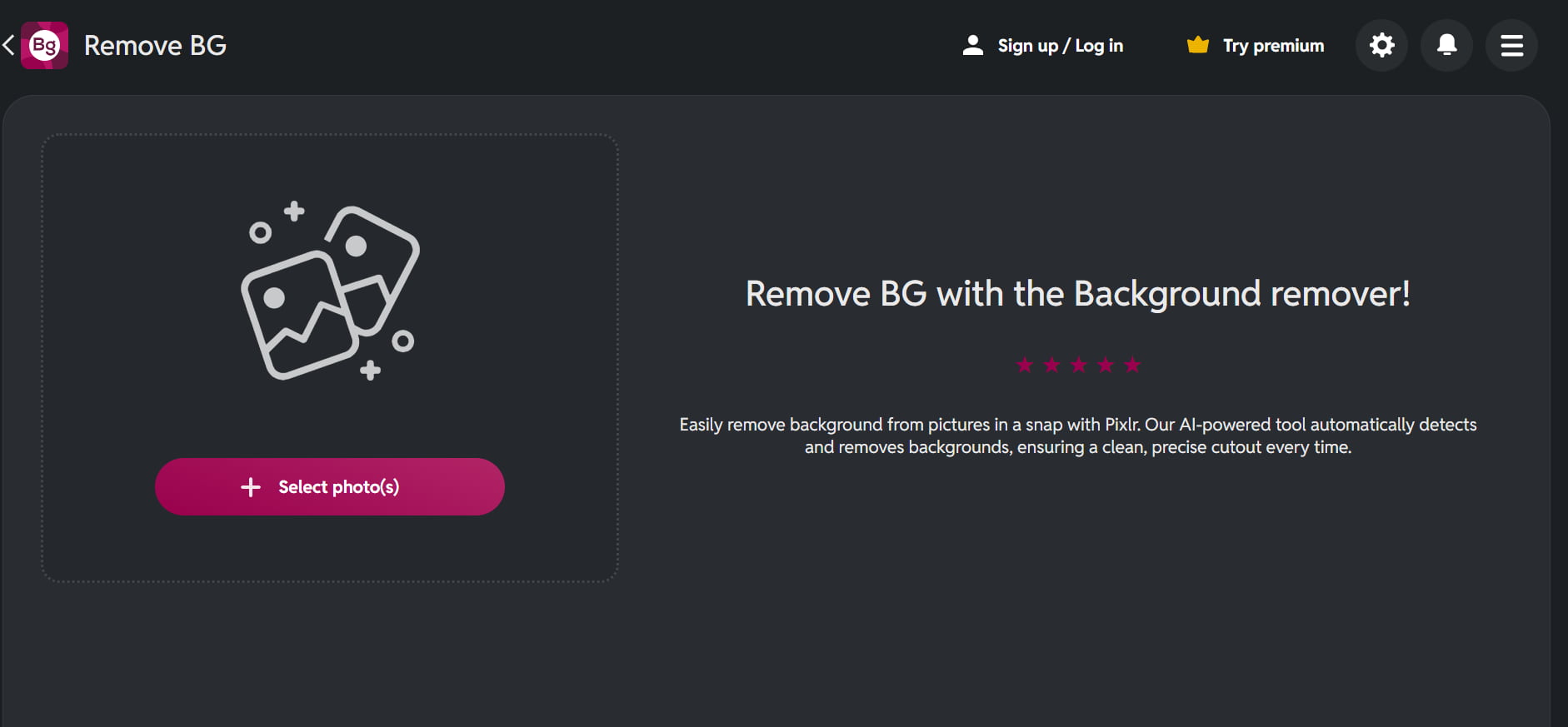Click the gold crown premium icon
The height and width of the screenshot is (727, 1568).
(x=1197, y=45)
